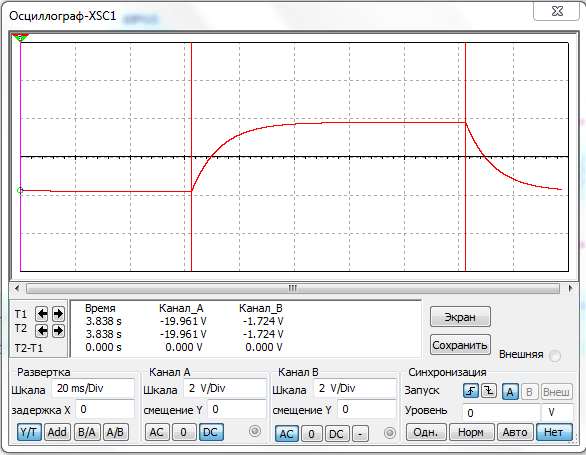Move cursor T1 left with arrow
Viewport: 586px width, 455px height.
[x=41, y=314]
